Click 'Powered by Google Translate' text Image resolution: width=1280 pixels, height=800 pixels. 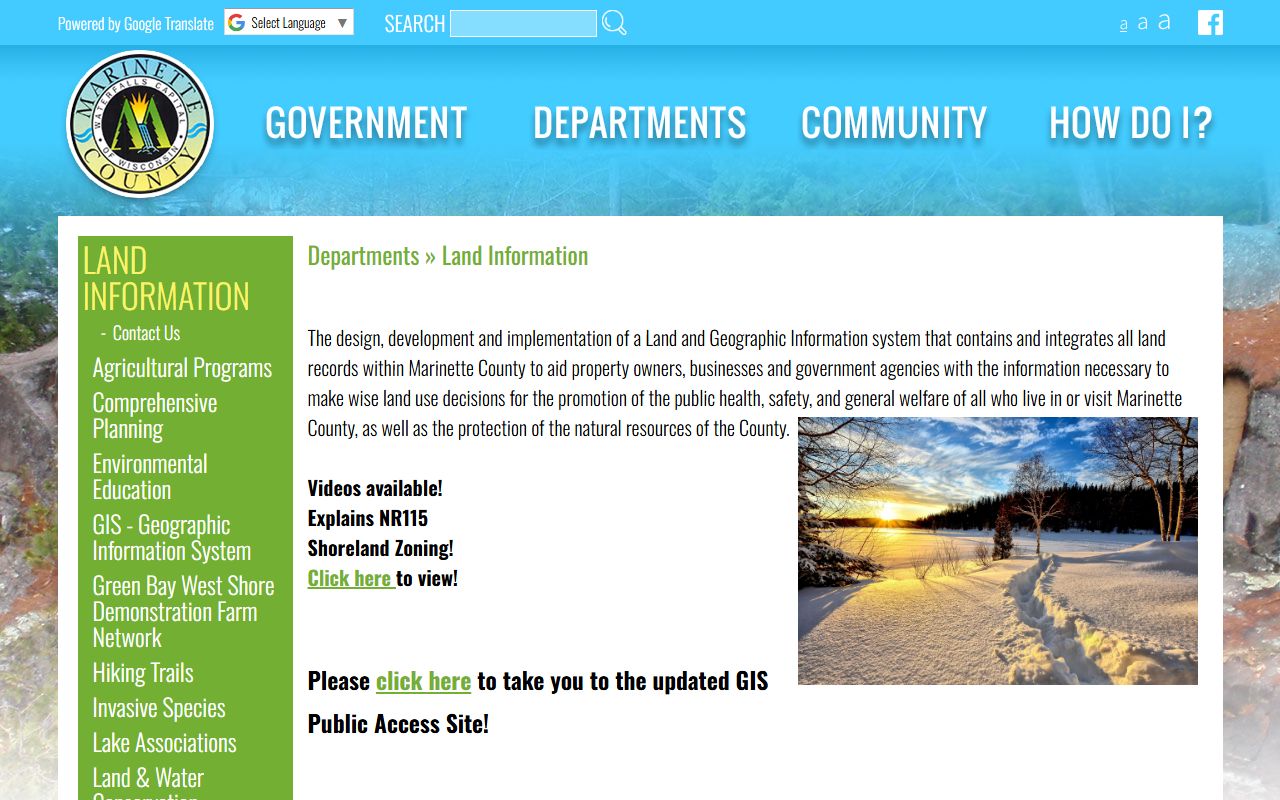(x=136, y=24)
